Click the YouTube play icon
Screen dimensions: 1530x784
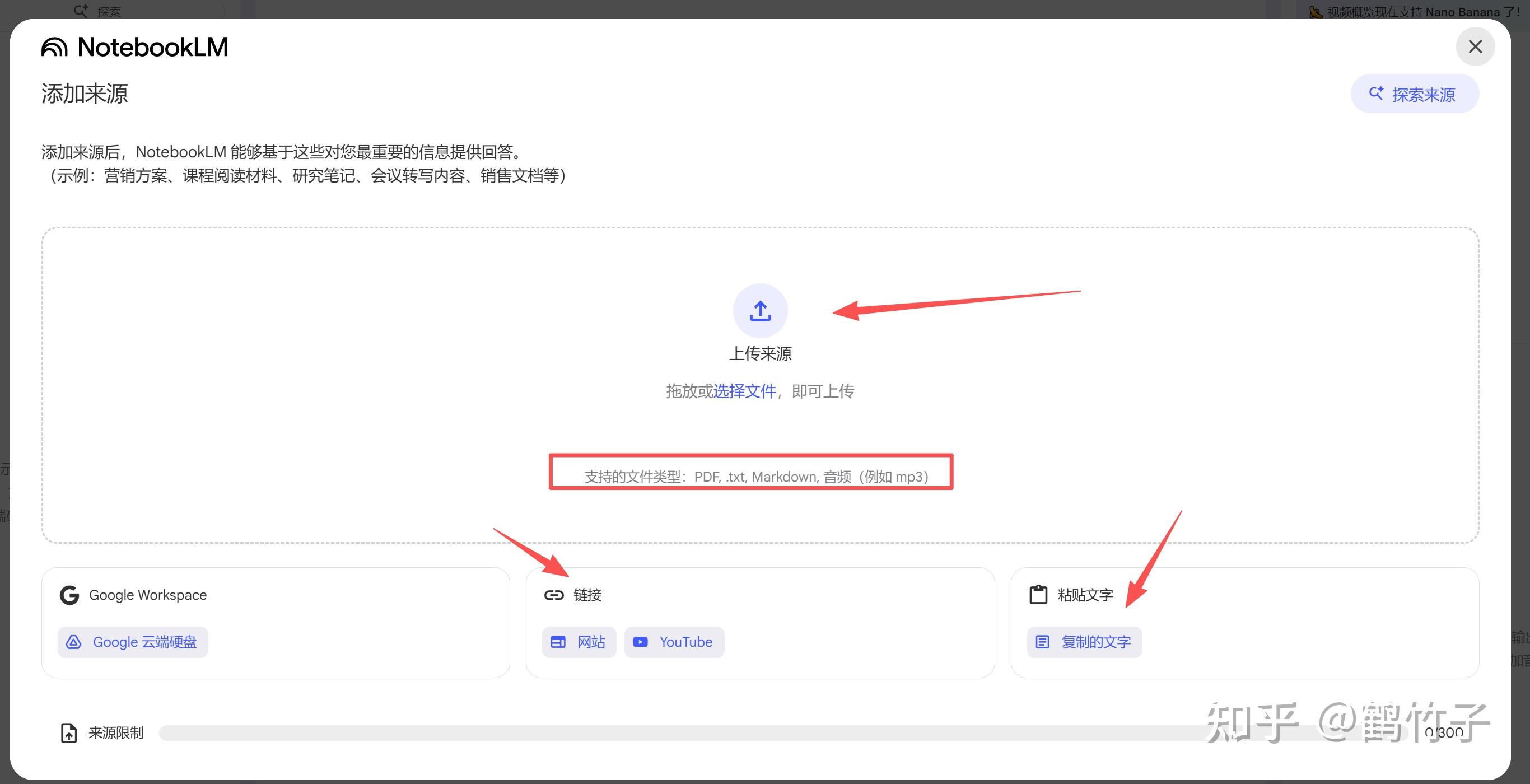coord(640,642)
